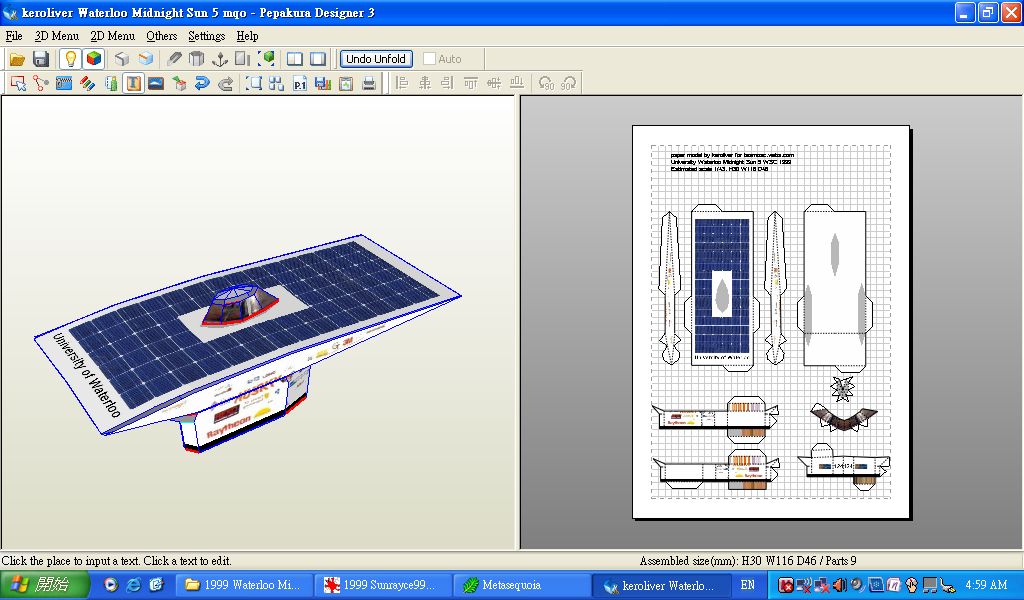The height and width of the screenshot is (600, 1024).
Task: Switch to 1999 Sunrayce99 taskbar item
Action: coord(383,585)
